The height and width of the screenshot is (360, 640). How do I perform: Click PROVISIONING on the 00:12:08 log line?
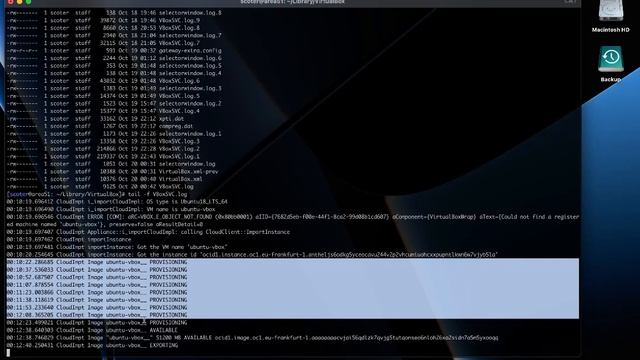168,315
